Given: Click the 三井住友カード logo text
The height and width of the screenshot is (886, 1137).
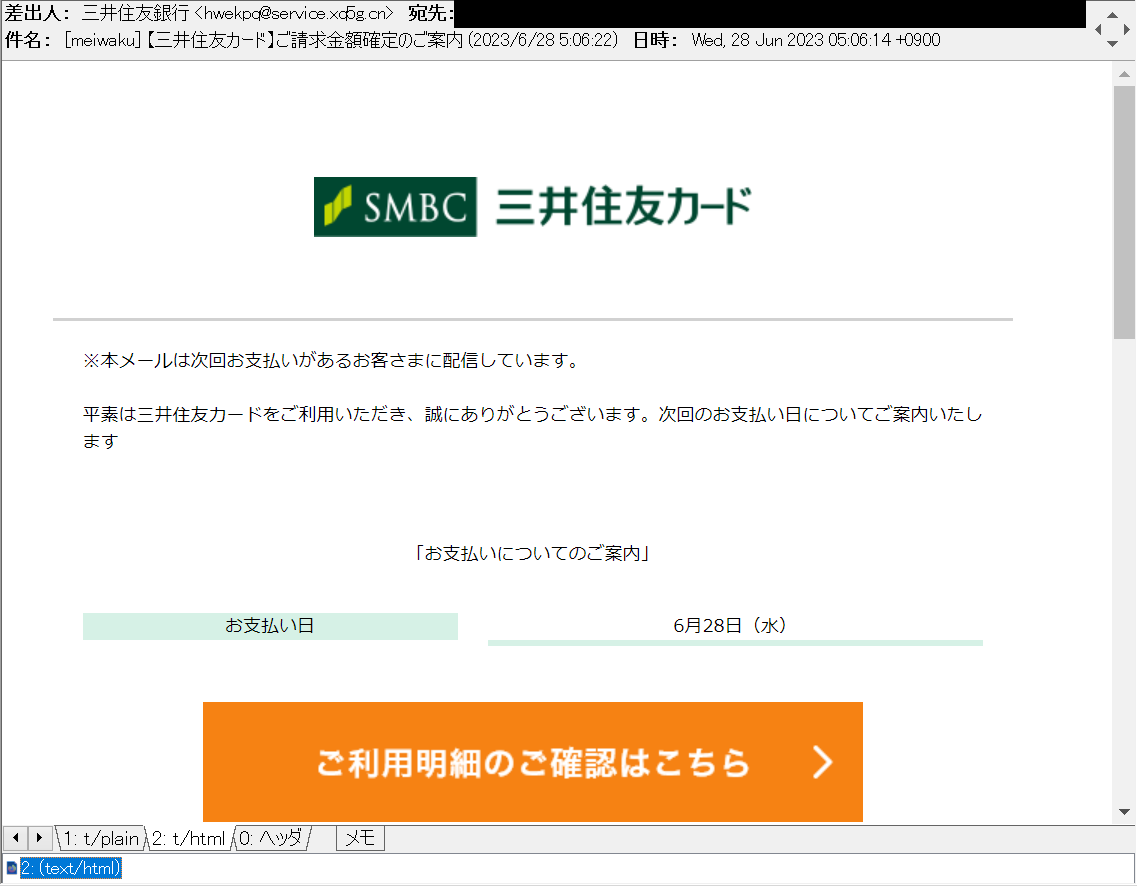Looking at the screenshot, I should coord(624,207).
